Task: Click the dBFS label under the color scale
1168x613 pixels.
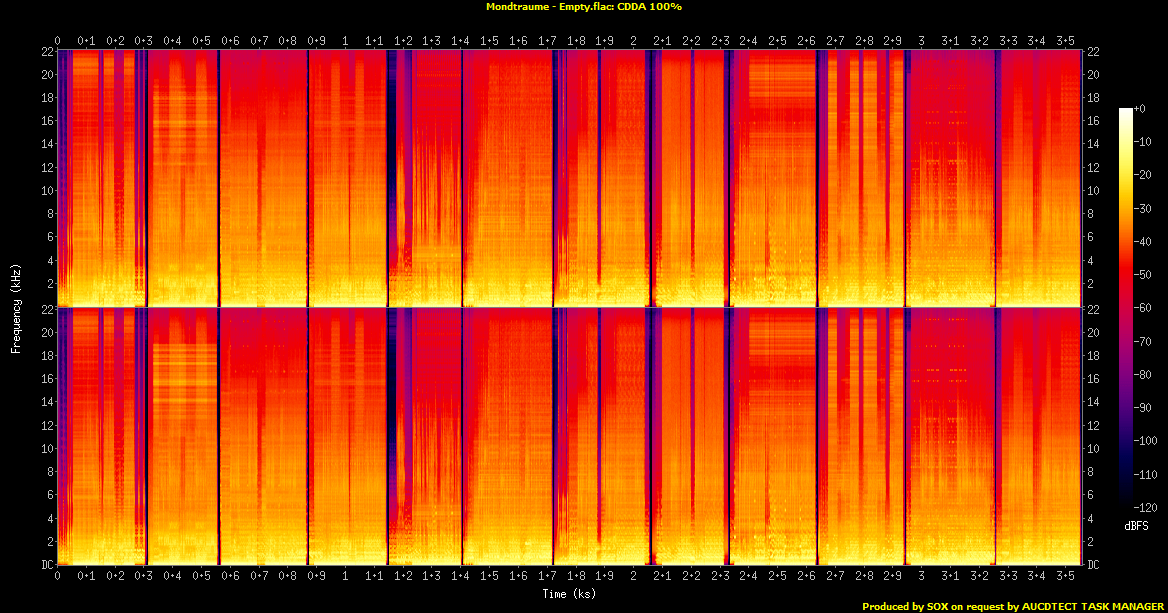Action: coord(1136,525)
